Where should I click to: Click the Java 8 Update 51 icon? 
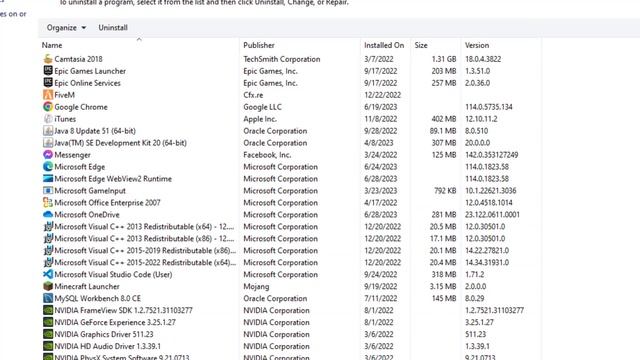click(48, 131)
